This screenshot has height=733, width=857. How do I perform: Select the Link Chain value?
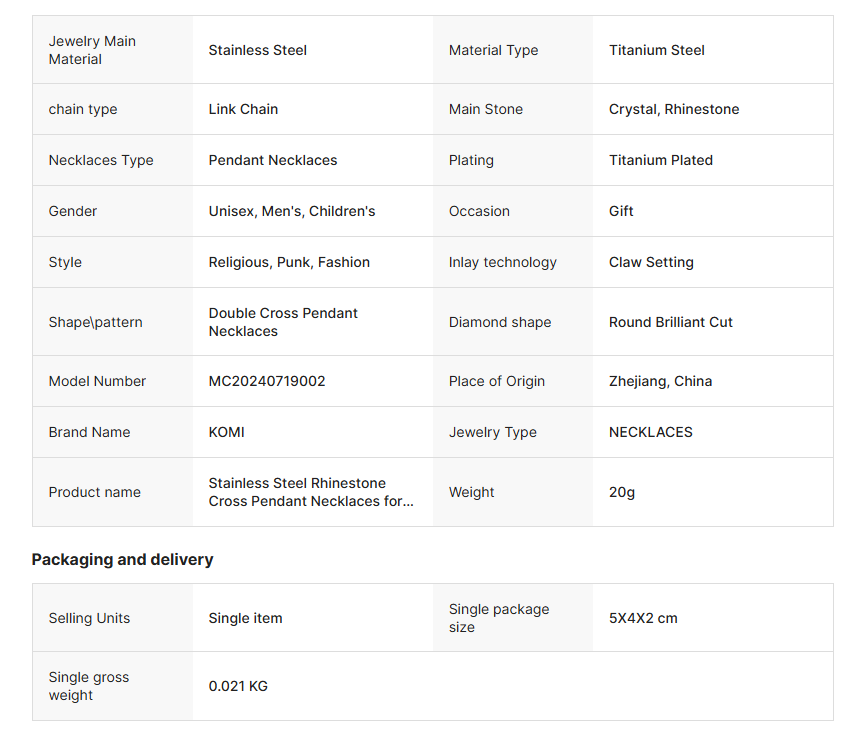(x=243, y=109)
